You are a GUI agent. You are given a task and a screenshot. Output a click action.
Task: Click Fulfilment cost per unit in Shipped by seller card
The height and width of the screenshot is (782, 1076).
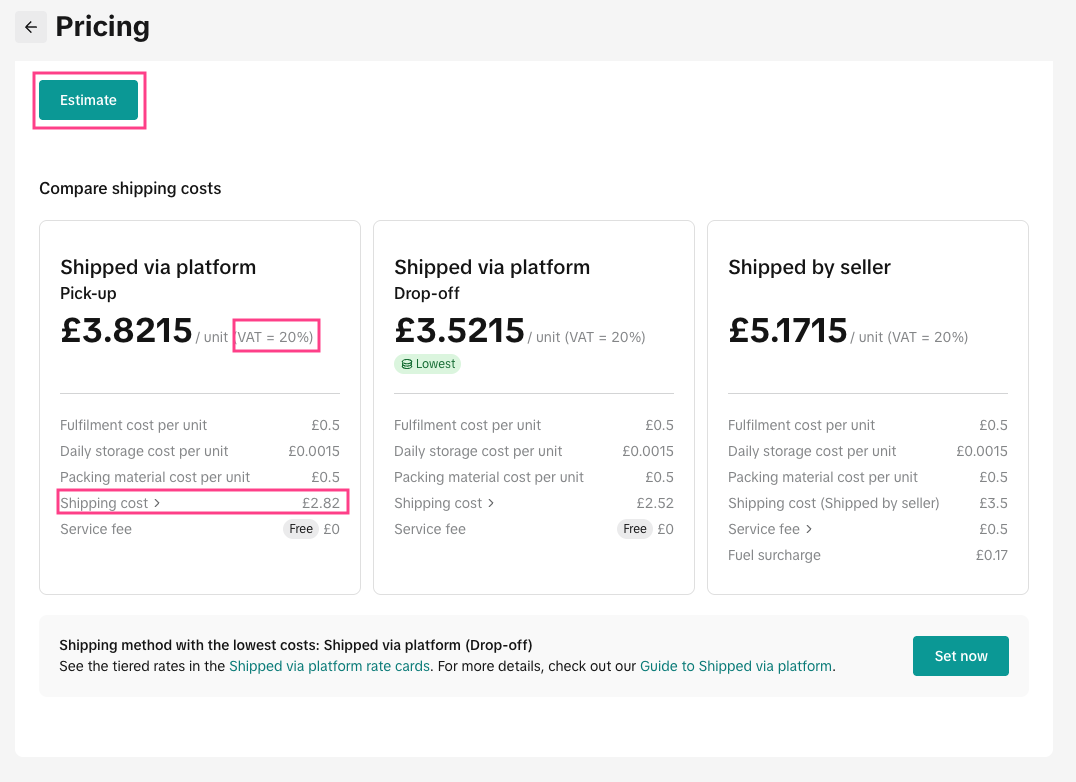pos(801,425)
